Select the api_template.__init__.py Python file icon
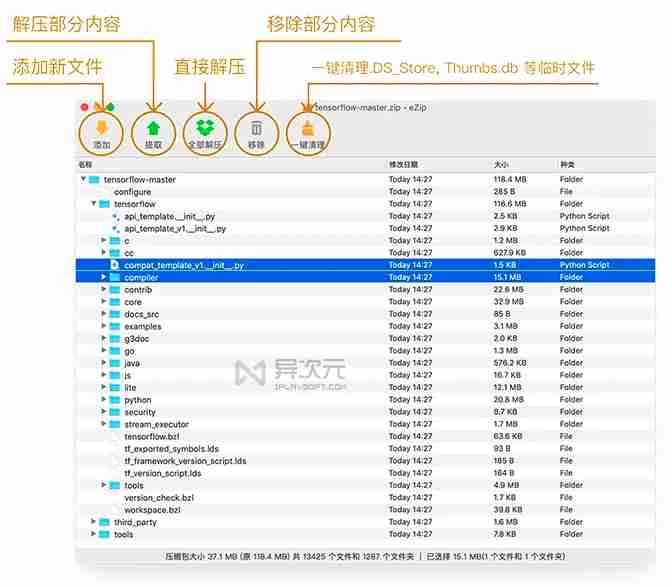This screenshot has width=672, height=587. (x=115, y=216)
